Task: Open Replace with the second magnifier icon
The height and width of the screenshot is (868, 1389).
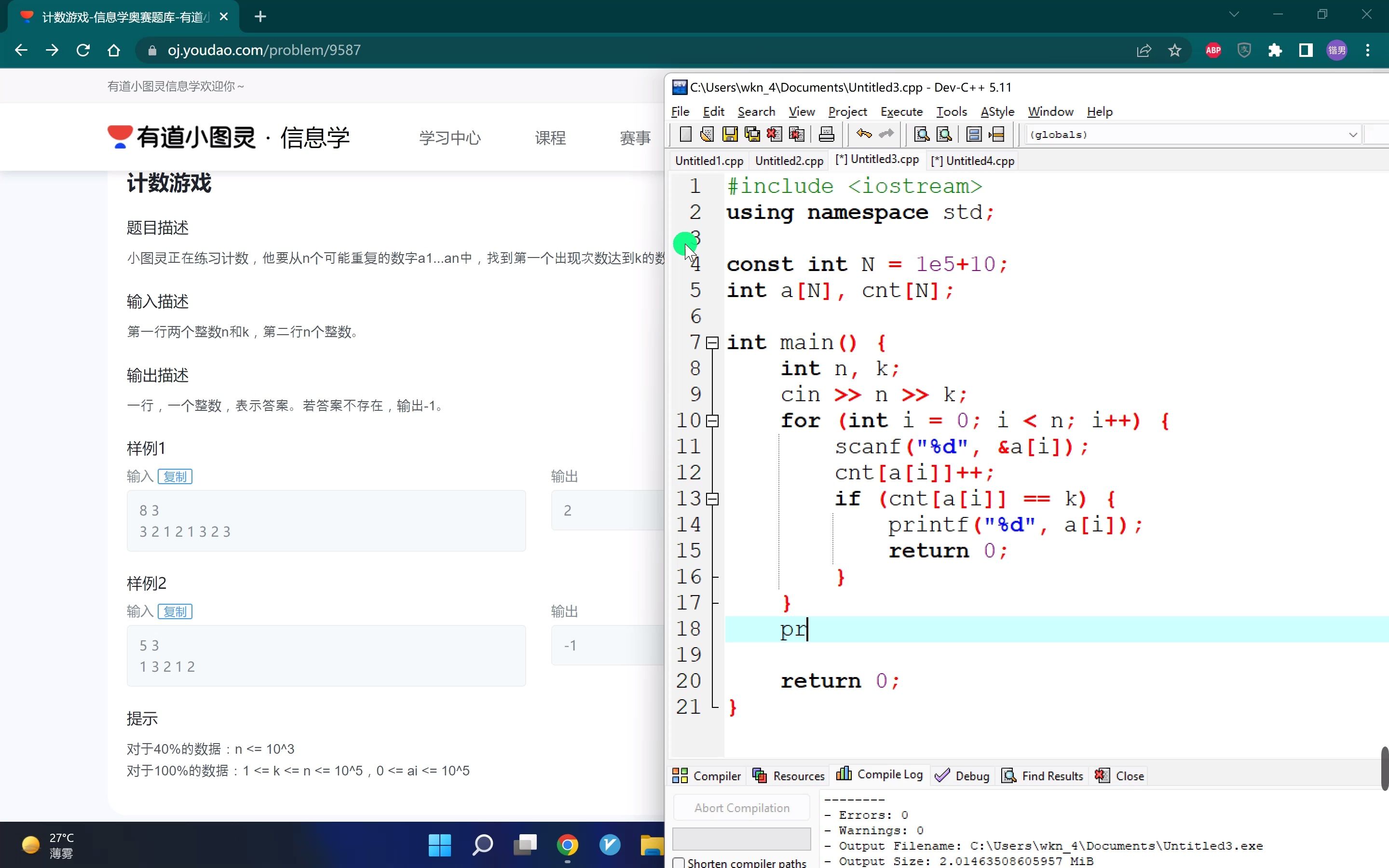Action: [x=944, y=135]
